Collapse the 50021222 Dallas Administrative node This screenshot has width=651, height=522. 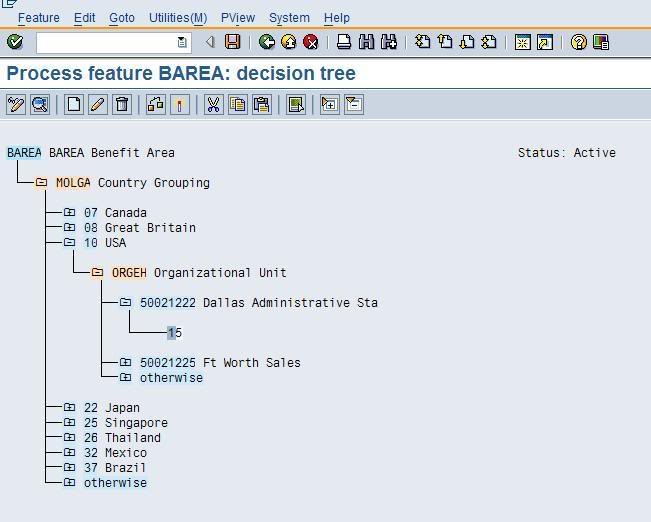coord(125,302)
